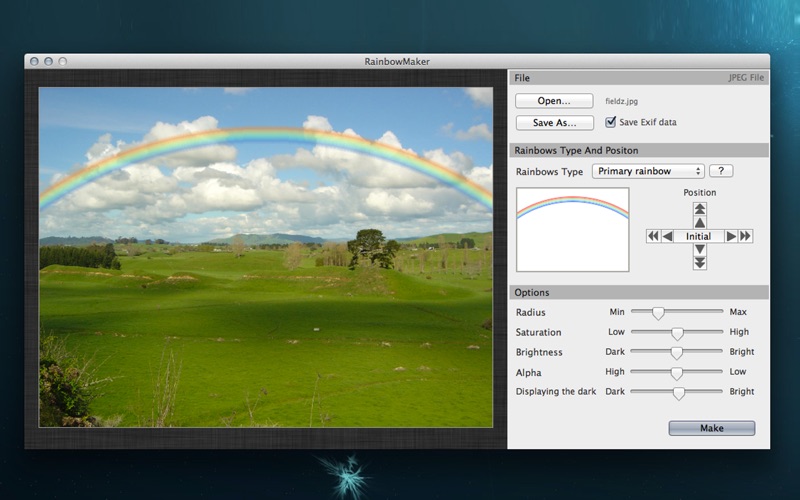Move rainbow left fast with double left arrow
This screenshot has height=500, width=800.
click(653, 236)
